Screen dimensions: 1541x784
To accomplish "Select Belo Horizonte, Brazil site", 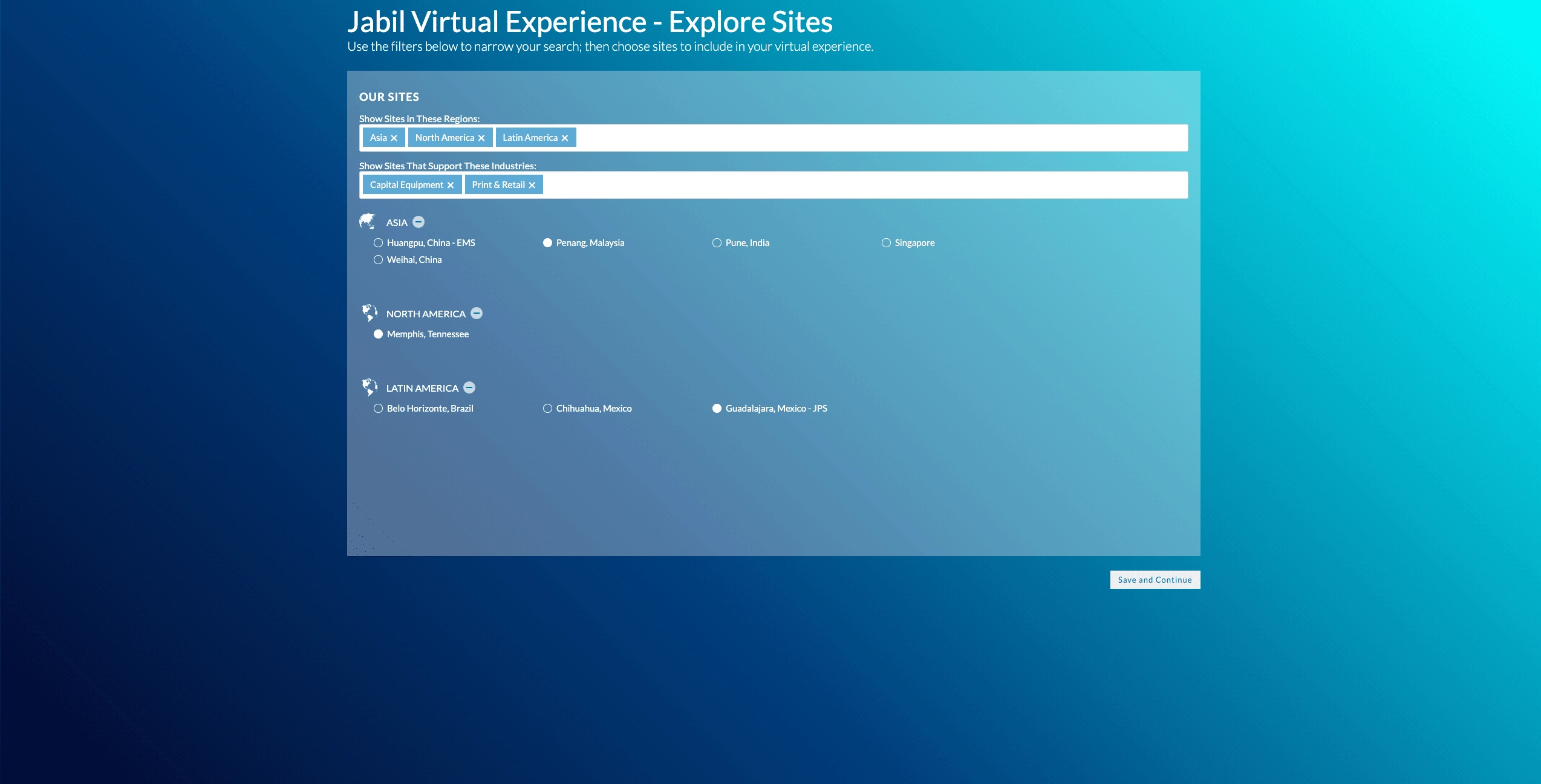I will (378, 408).
